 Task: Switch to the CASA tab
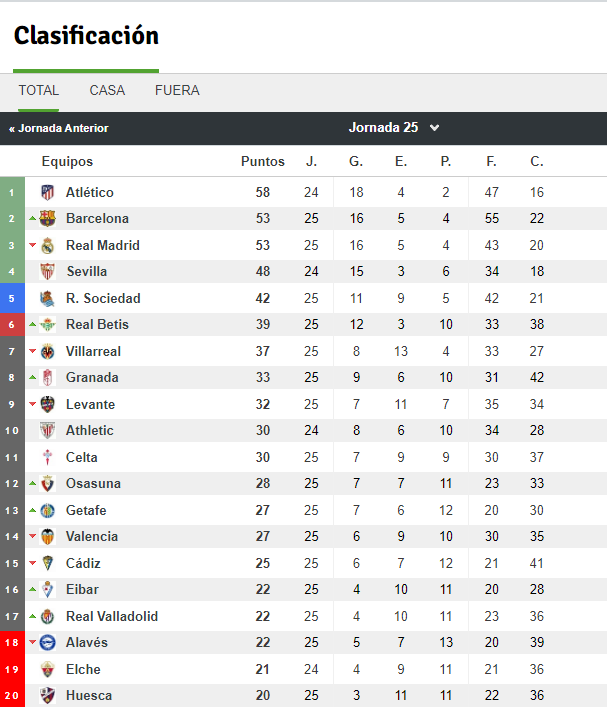[x=107, y=90]
